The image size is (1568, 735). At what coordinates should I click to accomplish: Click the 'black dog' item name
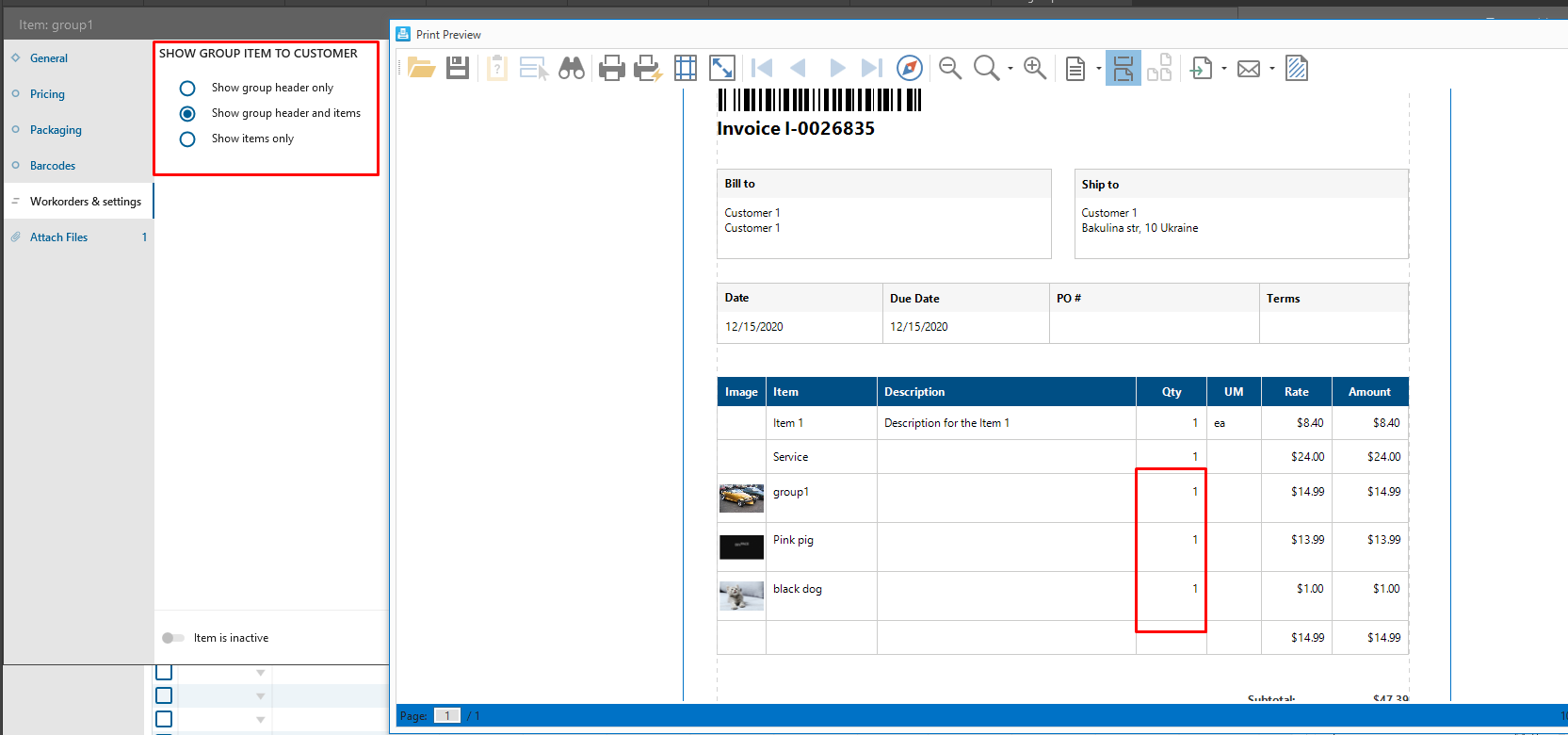[798, 589]
